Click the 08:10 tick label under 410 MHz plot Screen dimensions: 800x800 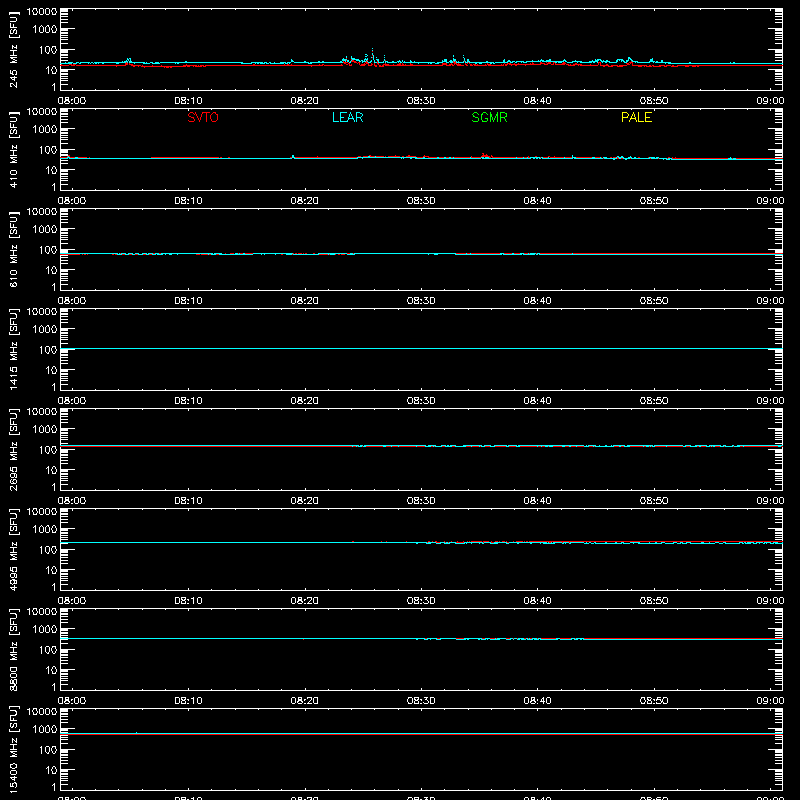188,201
